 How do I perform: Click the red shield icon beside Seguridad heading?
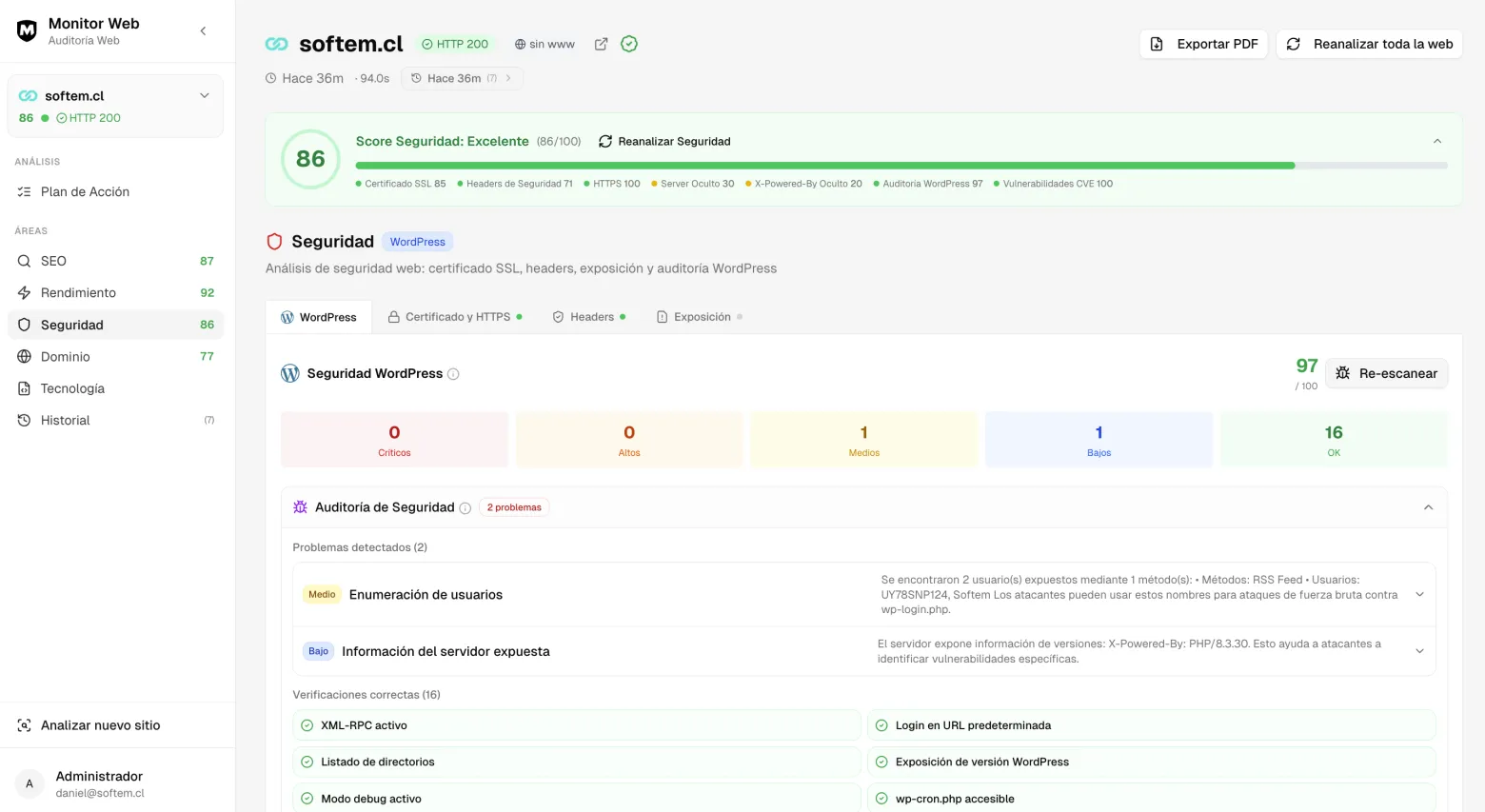(274, 241)
